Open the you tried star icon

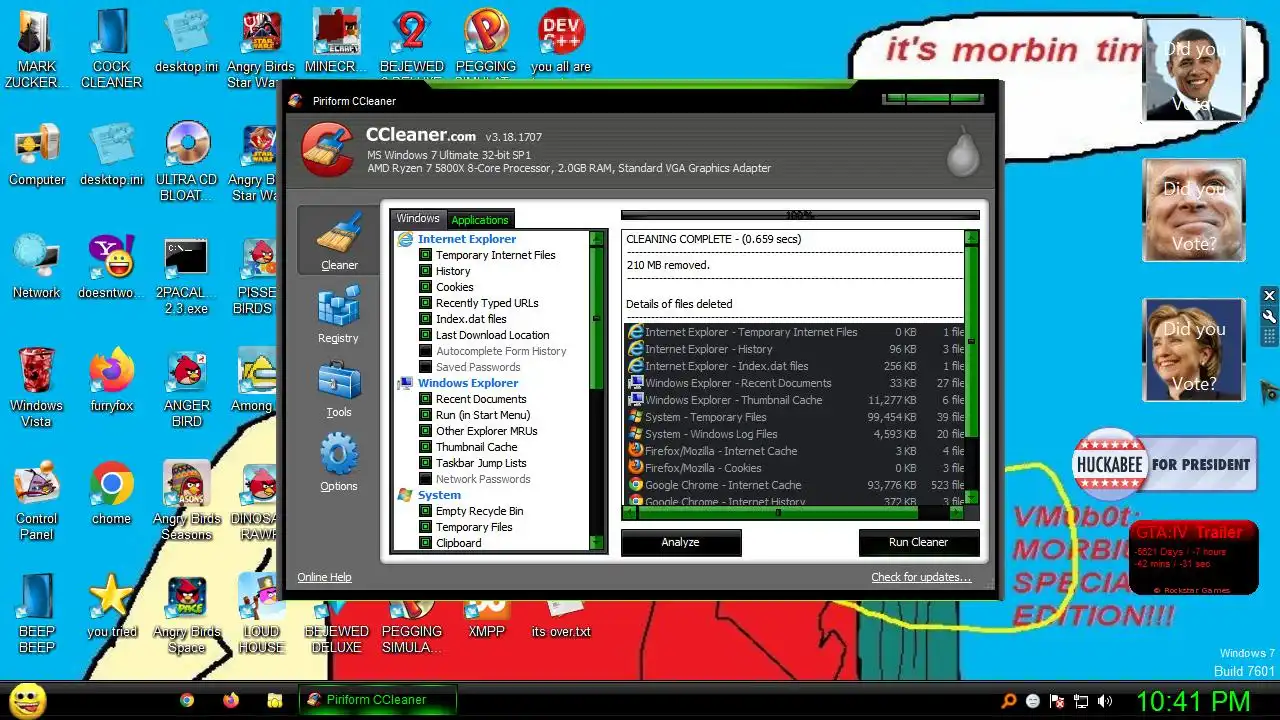coord(111,605)
